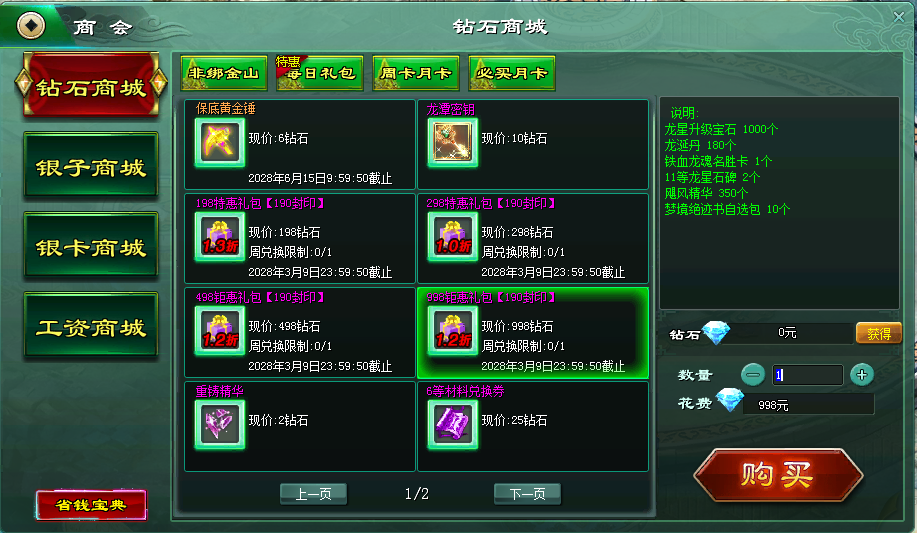The image size is (917, 533).
Task: Open the 周卡月卡 tab
Action: [416, 73]
